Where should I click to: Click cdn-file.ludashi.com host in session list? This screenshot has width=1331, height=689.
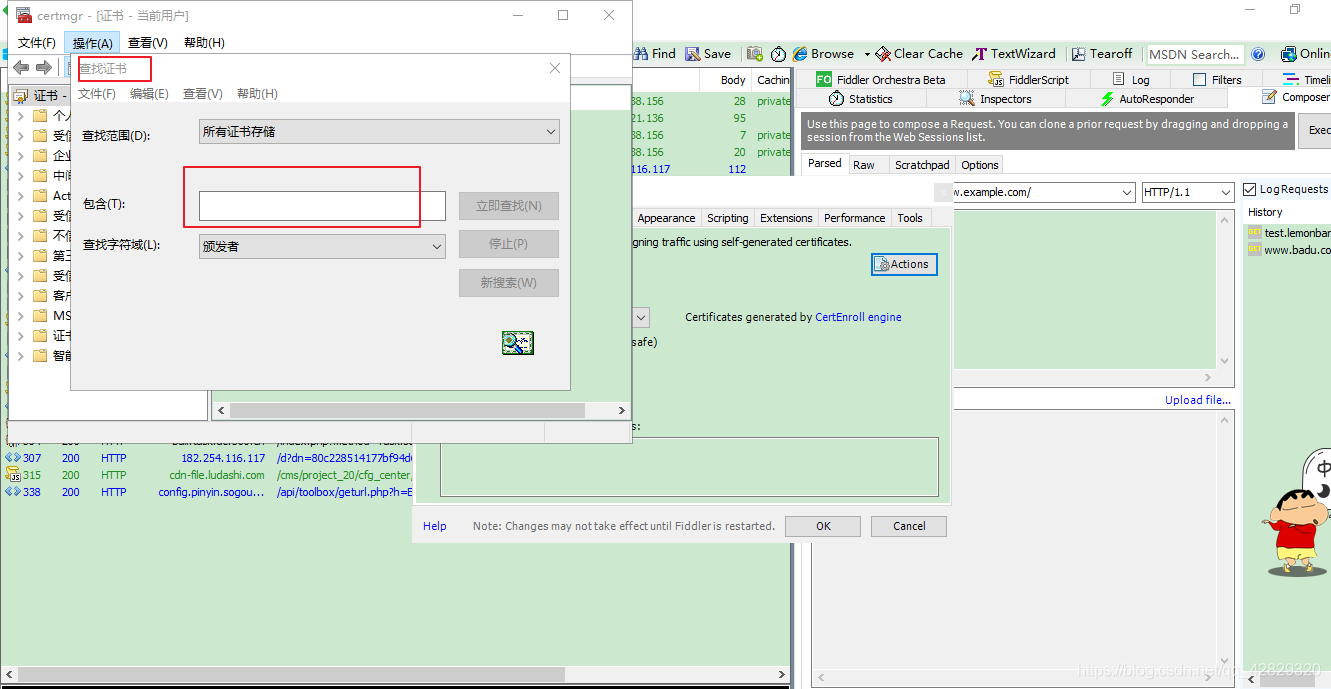click(x=217, y=475)
